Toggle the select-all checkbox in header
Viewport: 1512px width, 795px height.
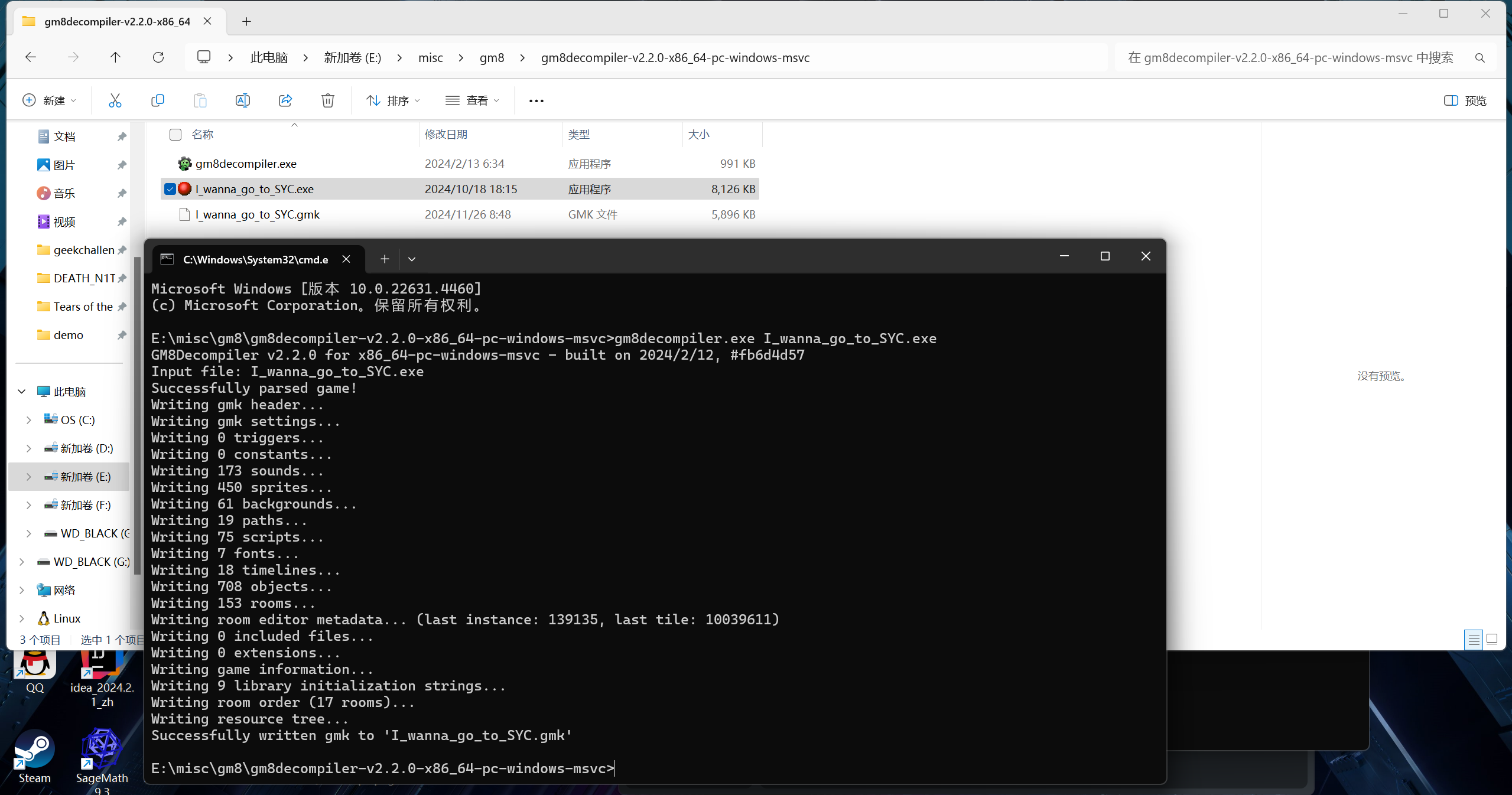point(175,135)
